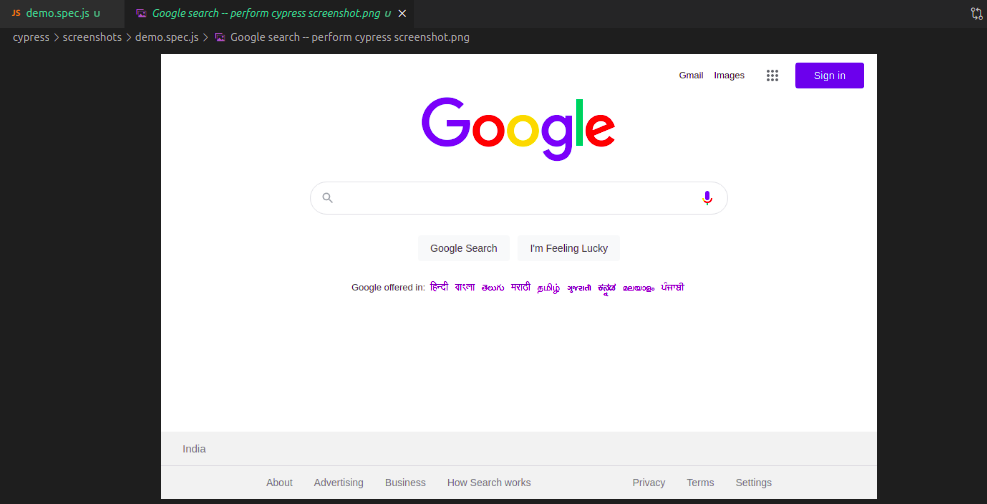This screenshot has height=504, width=987.
Task: Open the demo.spec.js breadcrumb entry
Action: coord(167,37)
